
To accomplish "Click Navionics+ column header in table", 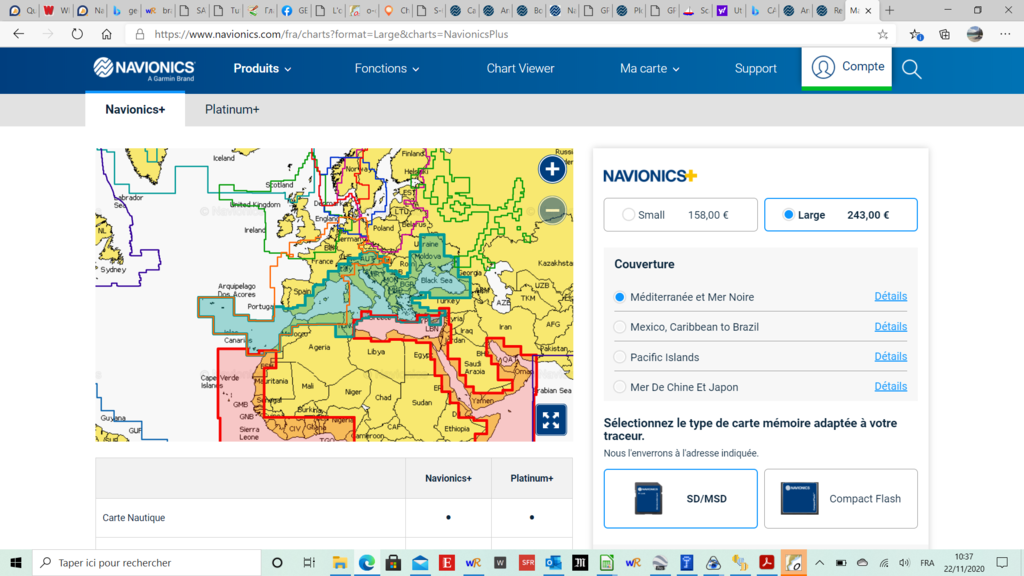I will tap(448, 479).
